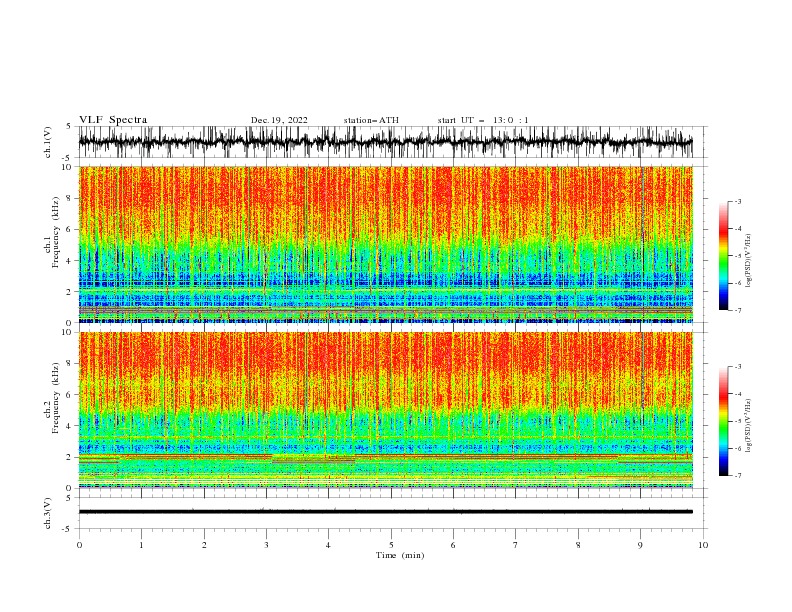Click time axis tick label "6"

click(x=453, y=545)
